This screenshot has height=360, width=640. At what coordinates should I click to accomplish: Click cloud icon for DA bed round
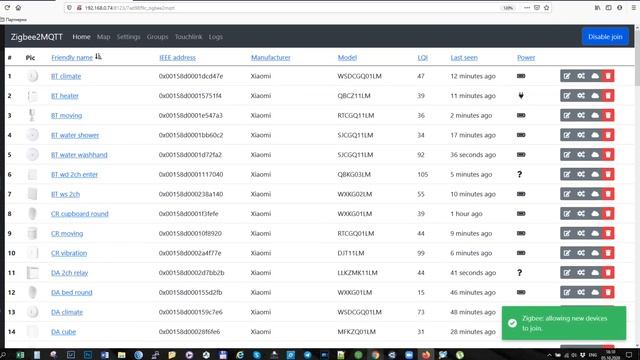(x=595, y=292)
